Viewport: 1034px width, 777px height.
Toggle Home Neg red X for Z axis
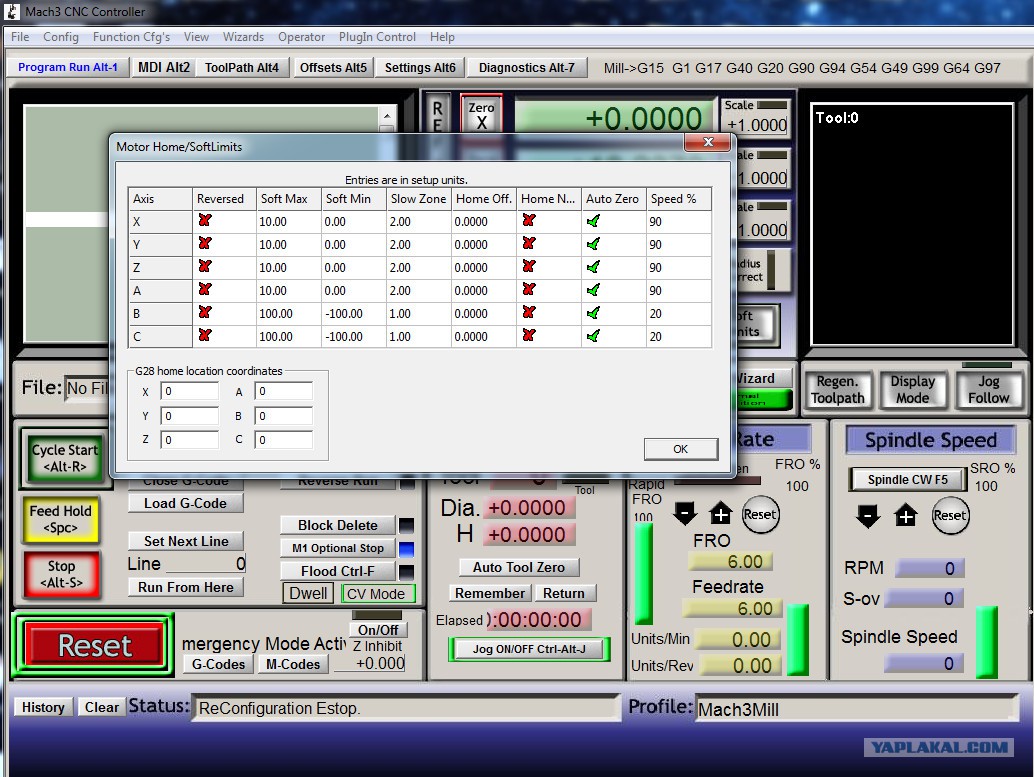(529, 267)
